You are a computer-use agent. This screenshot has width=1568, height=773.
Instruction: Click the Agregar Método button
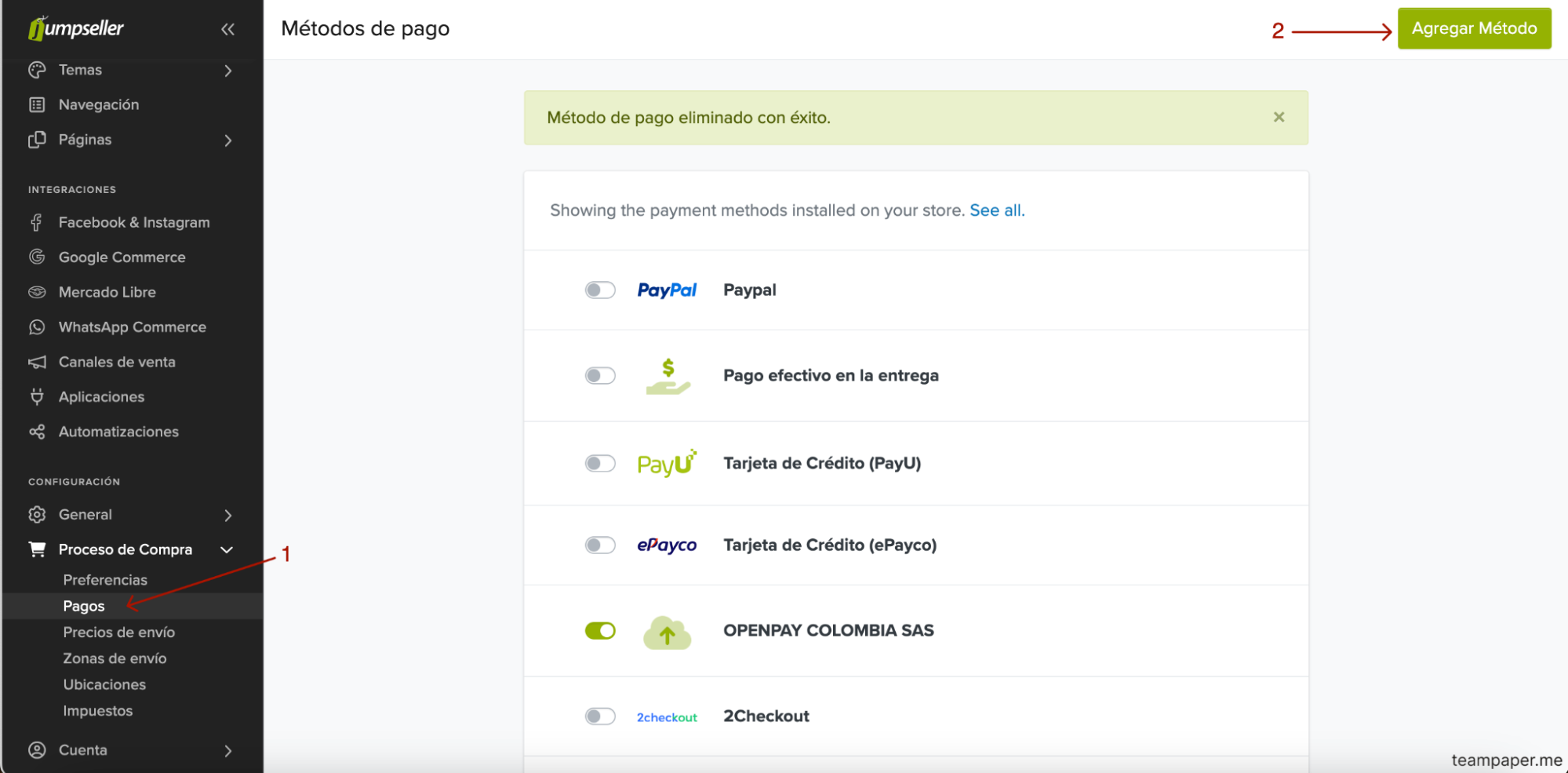(x=1474, y=29)
